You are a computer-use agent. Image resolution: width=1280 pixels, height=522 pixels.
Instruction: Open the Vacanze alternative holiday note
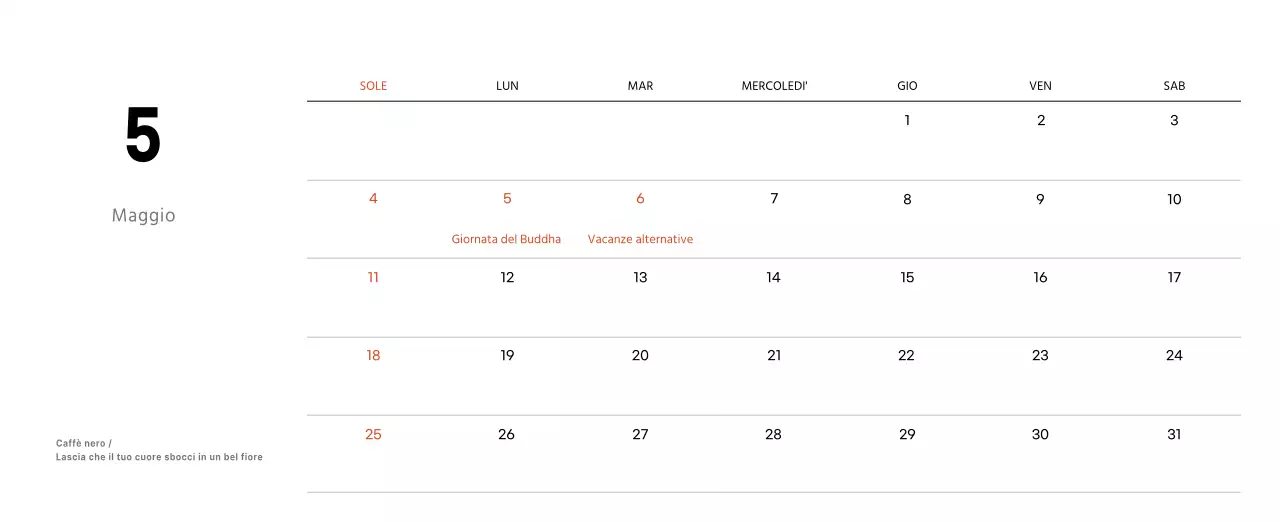pos(640,239)
